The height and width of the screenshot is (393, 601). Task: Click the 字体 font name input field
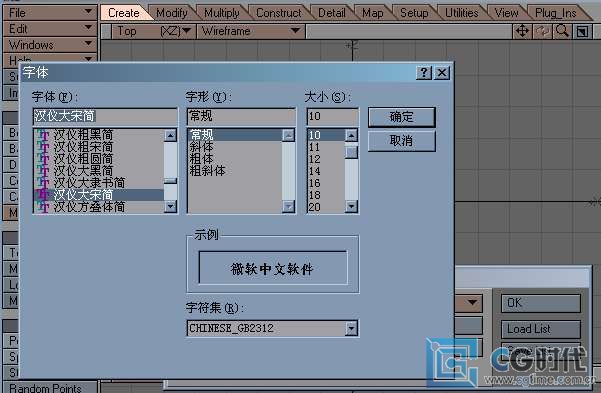tap(105, 116)
